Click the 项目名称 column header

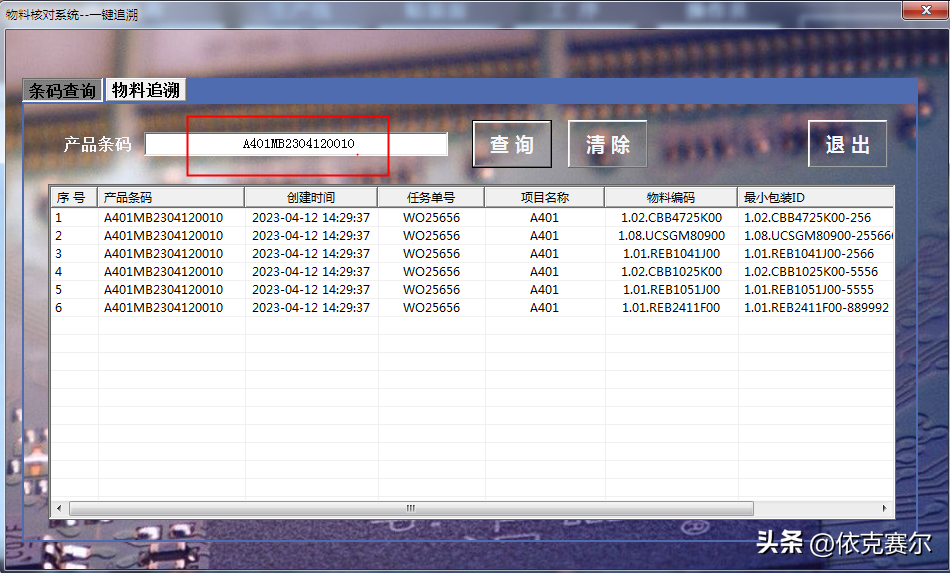[x=545, y=197]
